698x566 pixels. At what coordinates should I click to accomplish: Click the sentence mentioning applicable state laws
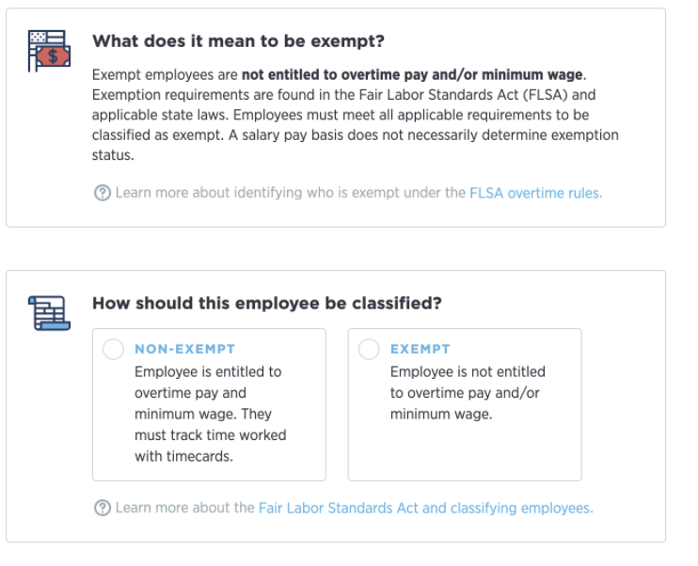[344, 105]
